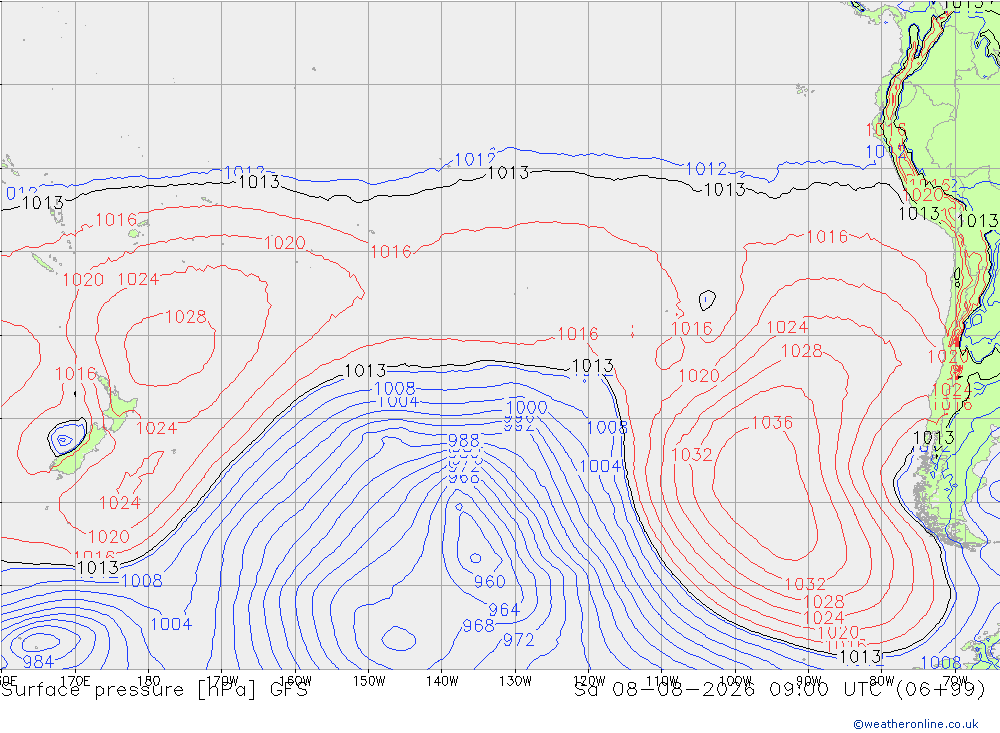Click the 140W longitude axis label
This screenshot has width=1000, height=733.
click(x=442, y=681)
